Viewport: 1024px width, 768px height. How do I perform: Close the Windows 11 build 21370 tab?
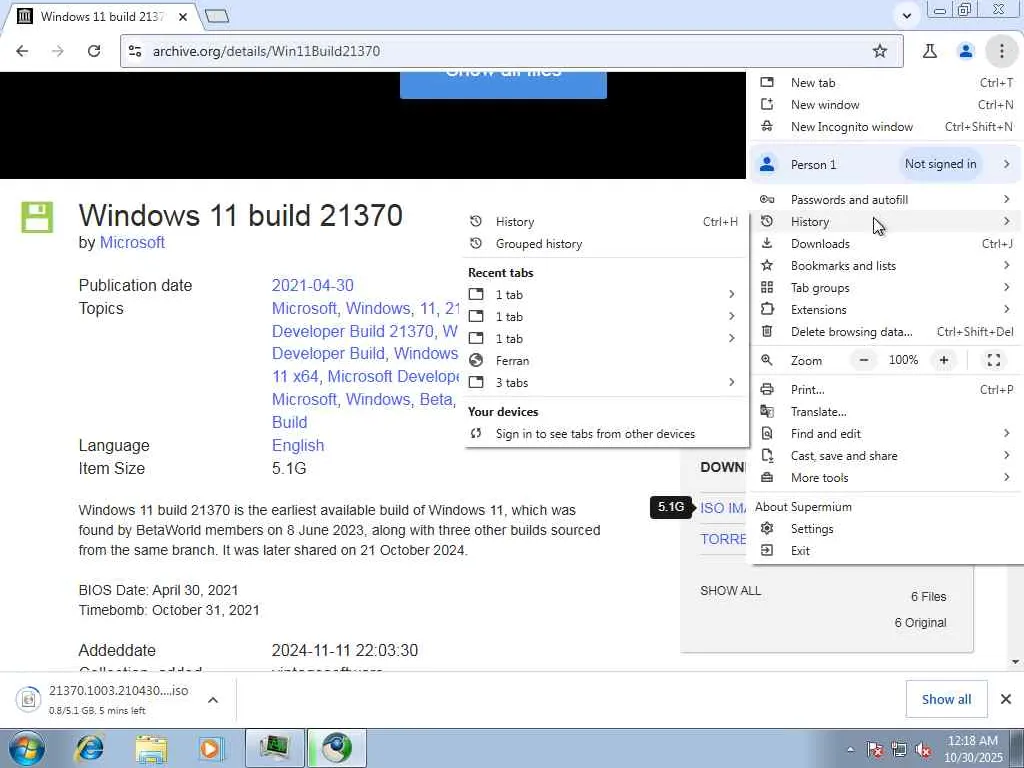coord(183,16)
